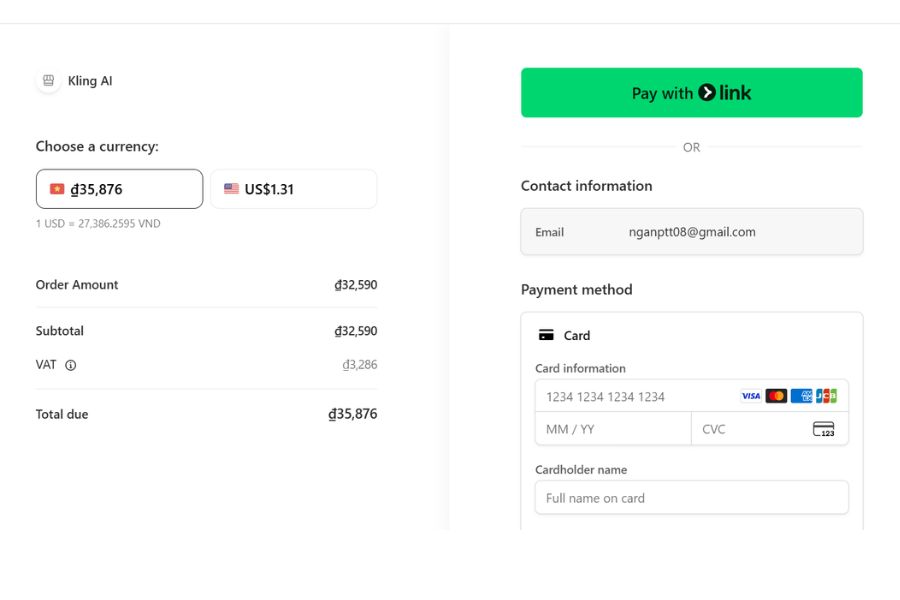The image size is (900, 600).
Task: Click the Kling AI merchant name
Action: (90, 81)
